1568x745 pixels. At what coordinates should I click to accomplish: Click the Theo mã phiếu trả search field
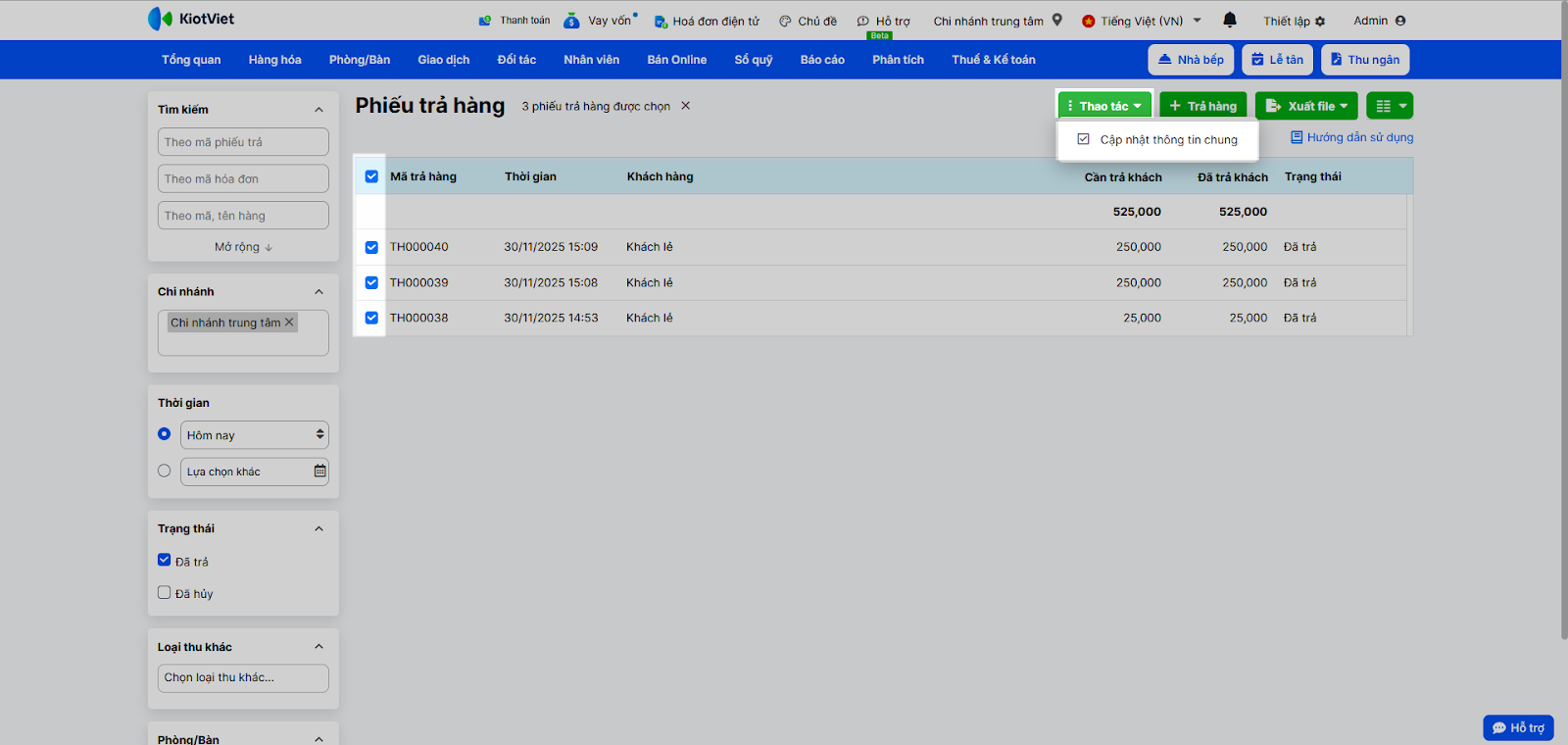click(243, 142)
